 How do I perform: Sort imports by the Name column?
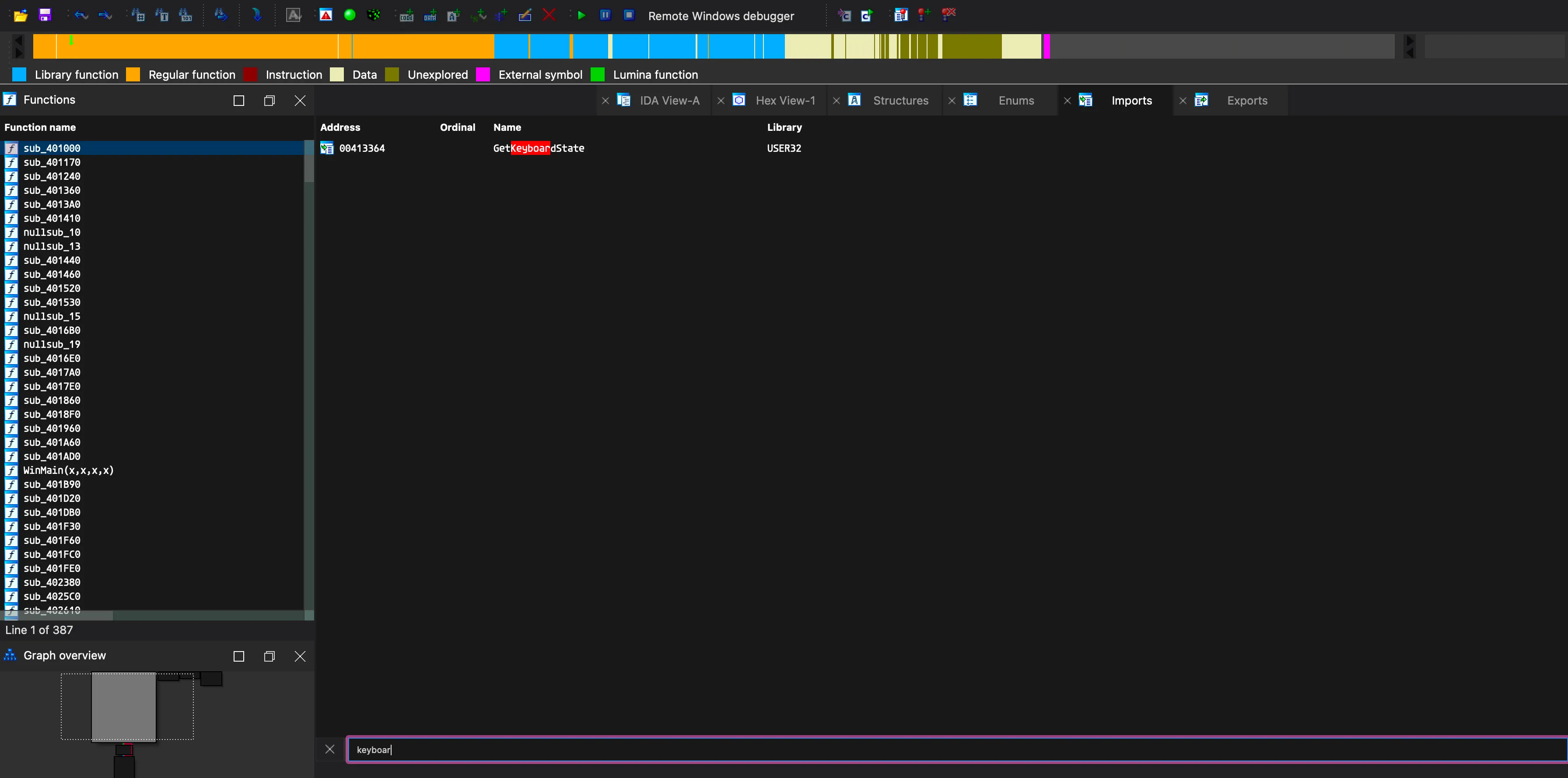(x=507, y=127)
